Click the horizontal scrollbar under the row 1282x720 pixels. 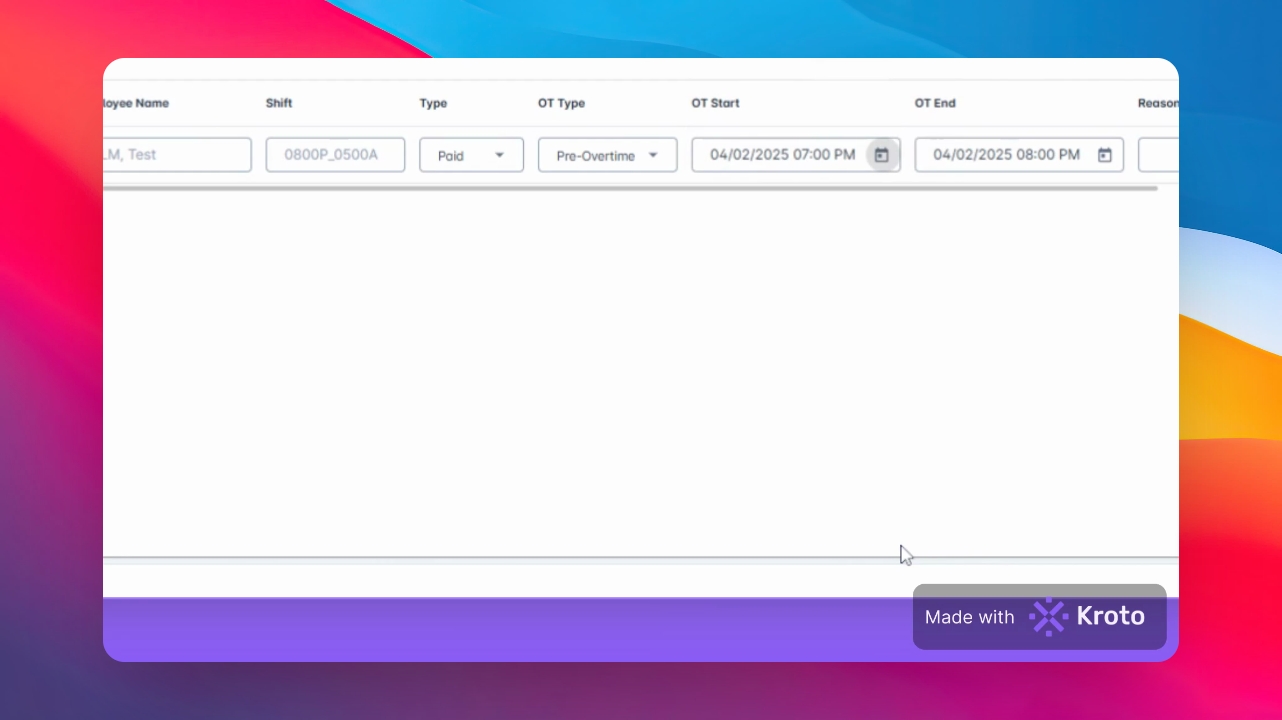(x=630, y=188)
